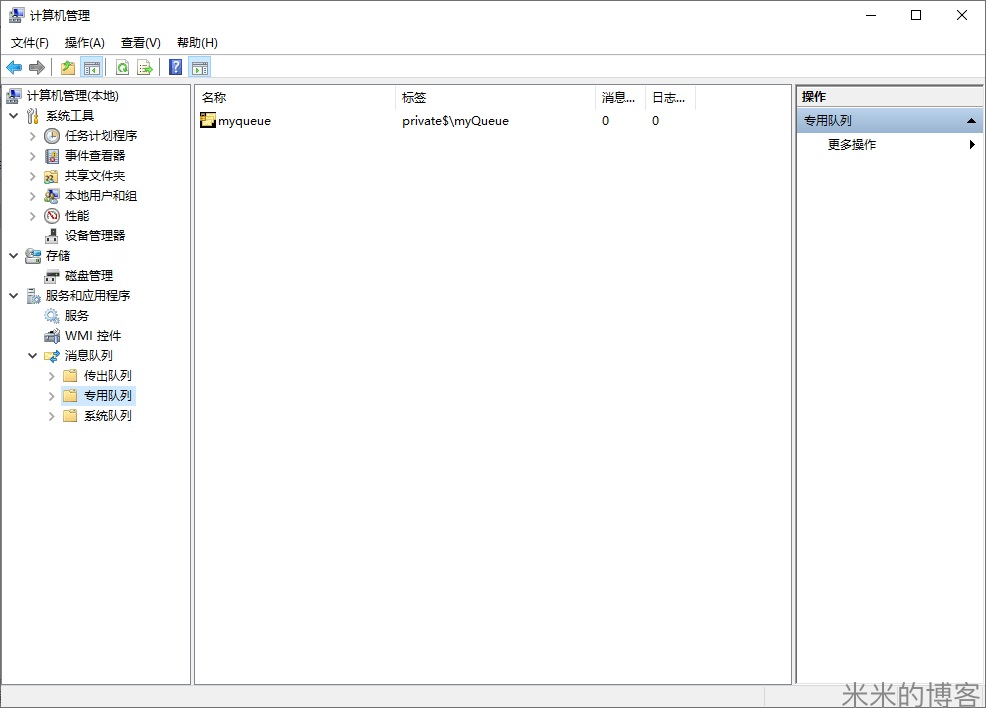Sort list by 名称 column header
The height and width of the screenshot is (708, 986).
click(x=295, y=98)
